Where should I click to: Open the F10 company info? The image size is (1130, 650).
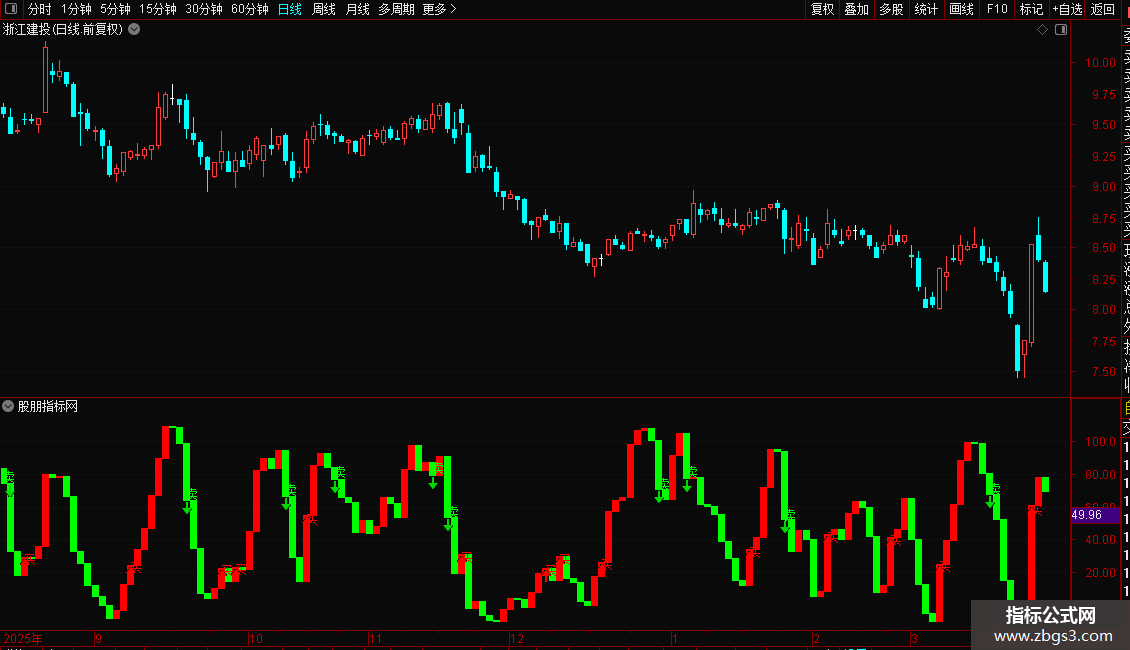tap(997, 9)
